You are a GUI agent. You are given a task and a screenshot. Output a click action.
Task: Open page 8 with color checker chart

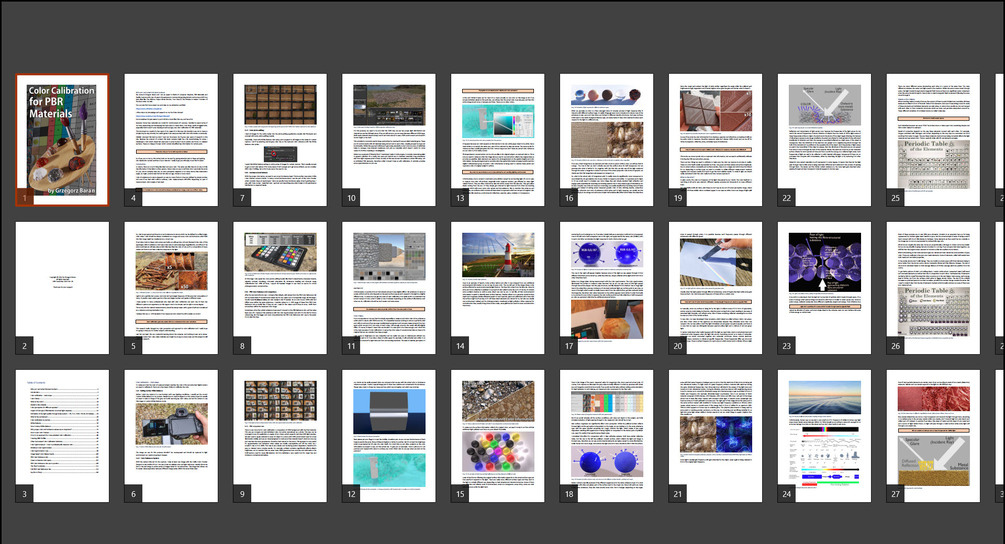point(280,288)
